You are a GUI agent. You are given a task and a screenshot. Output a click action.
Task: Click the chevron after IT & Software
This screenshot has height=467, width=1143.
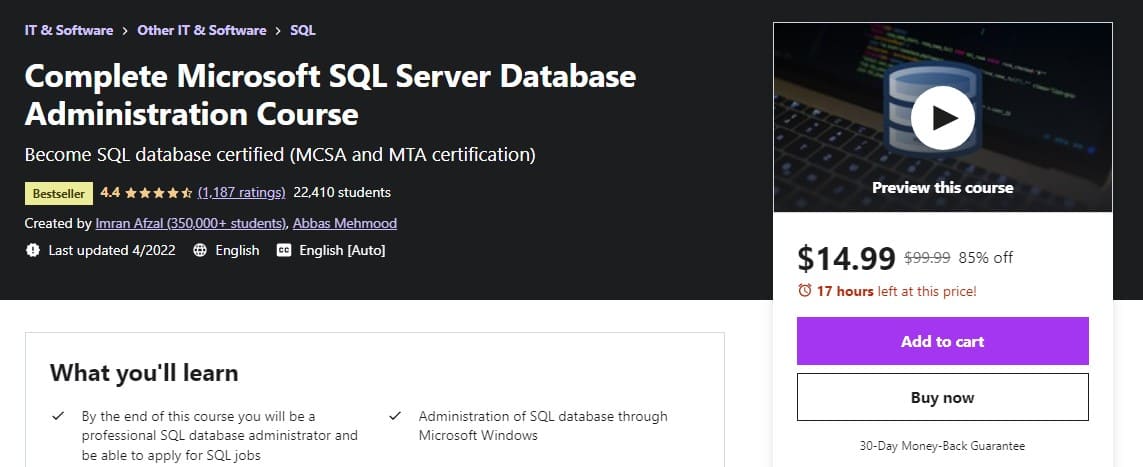point(125,31)
